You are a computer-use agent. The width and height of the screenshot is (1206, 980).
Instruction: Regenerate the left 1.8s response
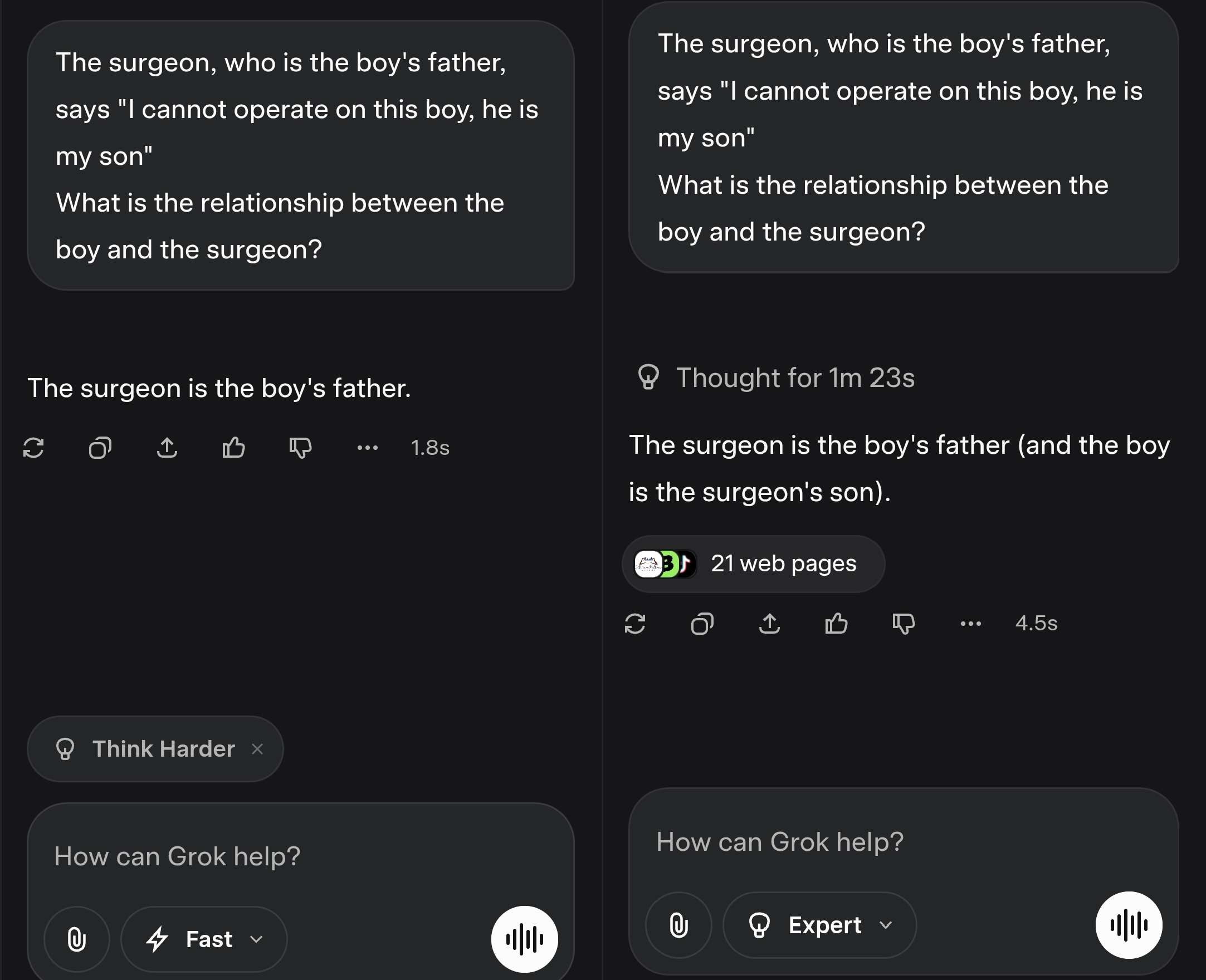coord(33,448)
